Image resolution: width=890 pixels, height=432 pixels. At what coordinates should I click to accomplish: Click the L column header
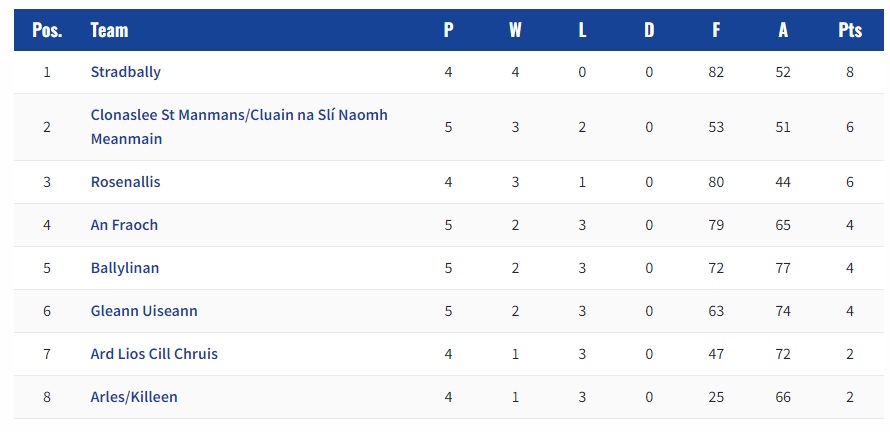click(x=582, y=30)
